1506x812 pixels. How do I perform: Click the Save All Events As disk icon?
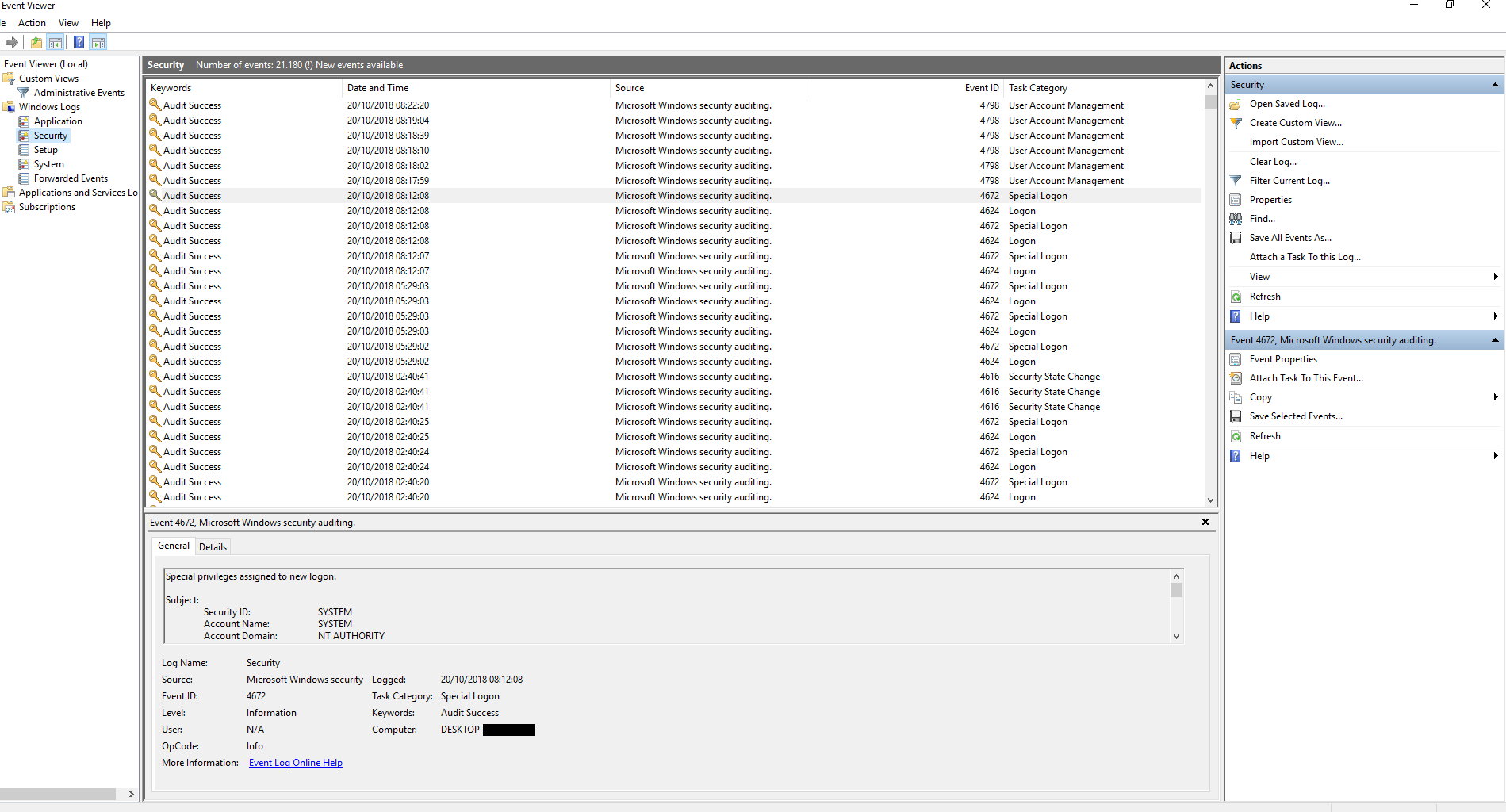coord(1236,239)
